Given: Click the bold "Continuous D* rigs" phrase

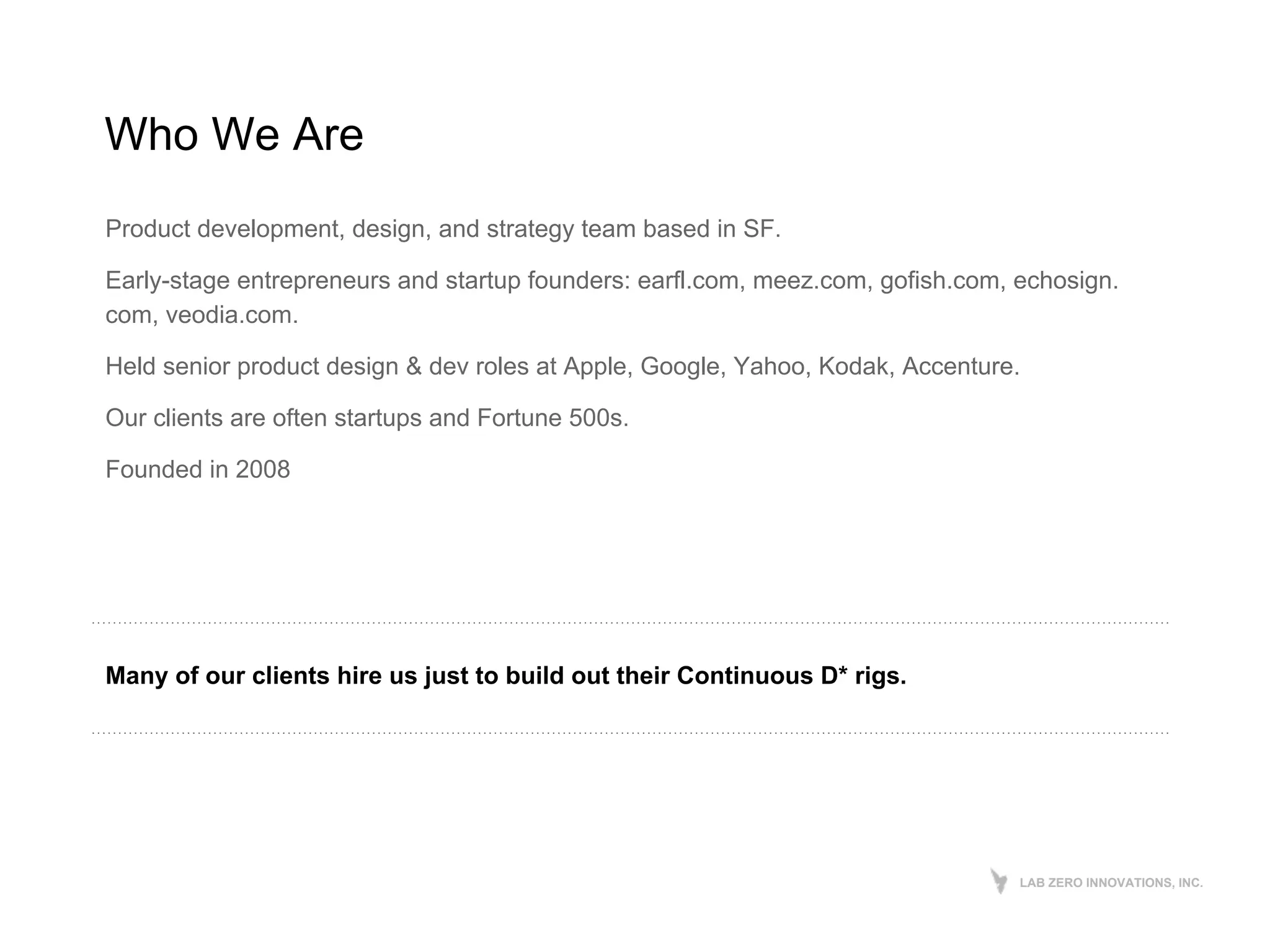Looking at the screenshot, I should point(791,676).
